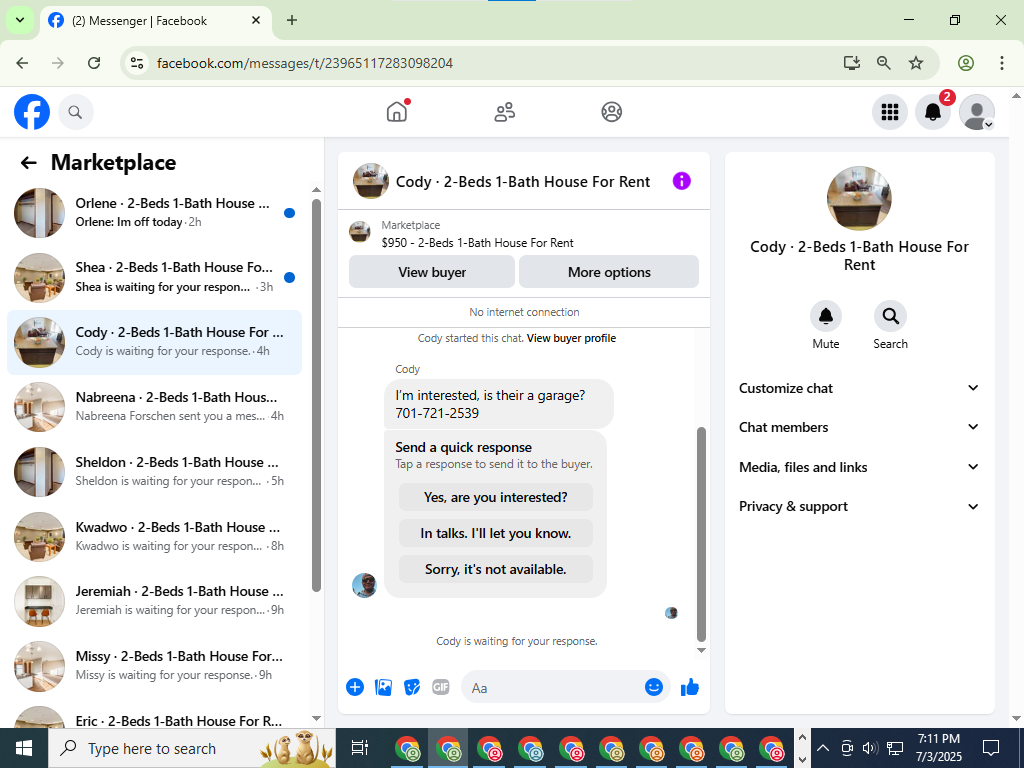The width and height of the screenshot is (1024, 768).
Task: Send quick response 'In talks. I'll let you know.'
Action: tap(496, 533)
